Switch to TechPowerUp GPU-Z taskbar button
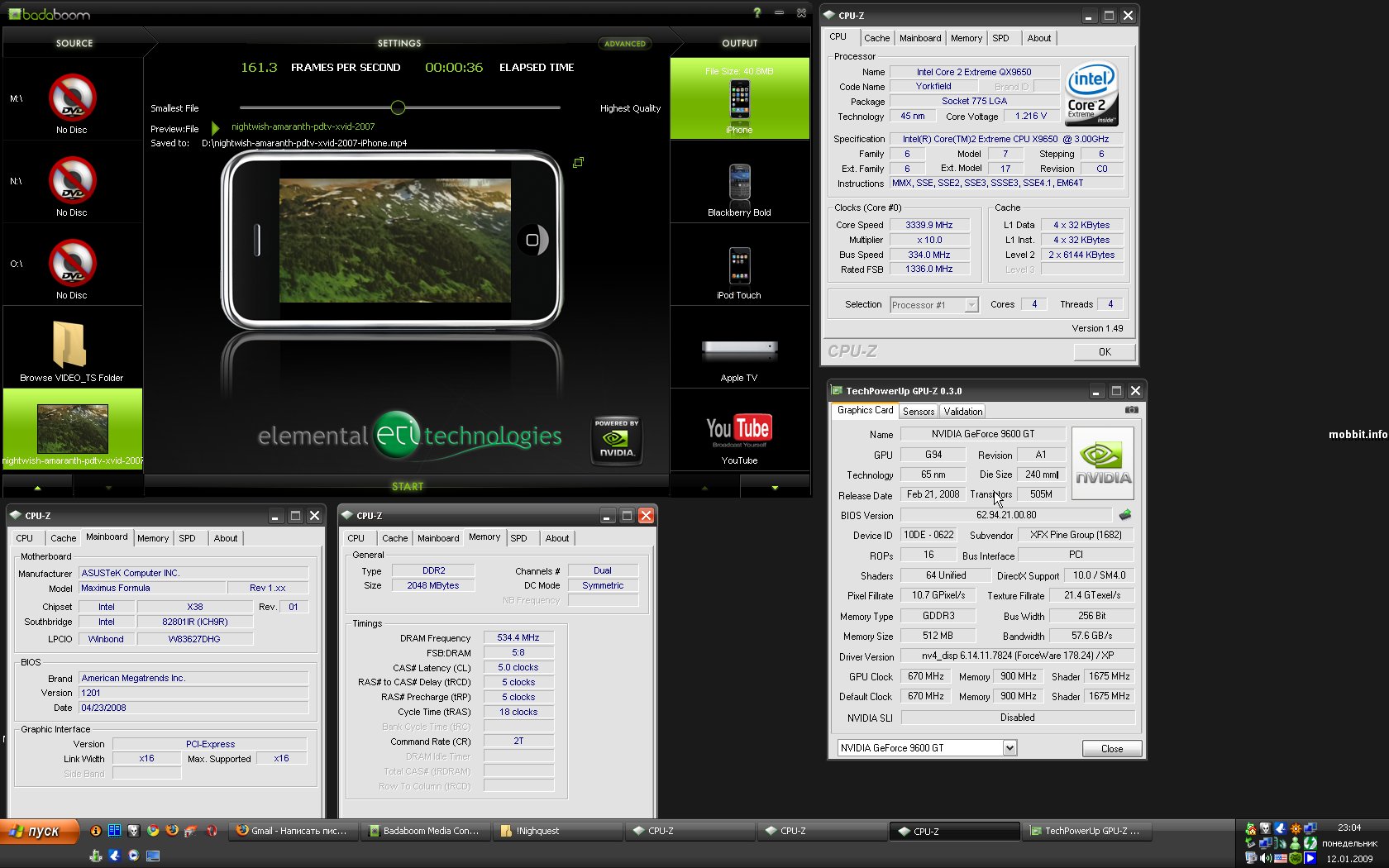 point(1087,831)
